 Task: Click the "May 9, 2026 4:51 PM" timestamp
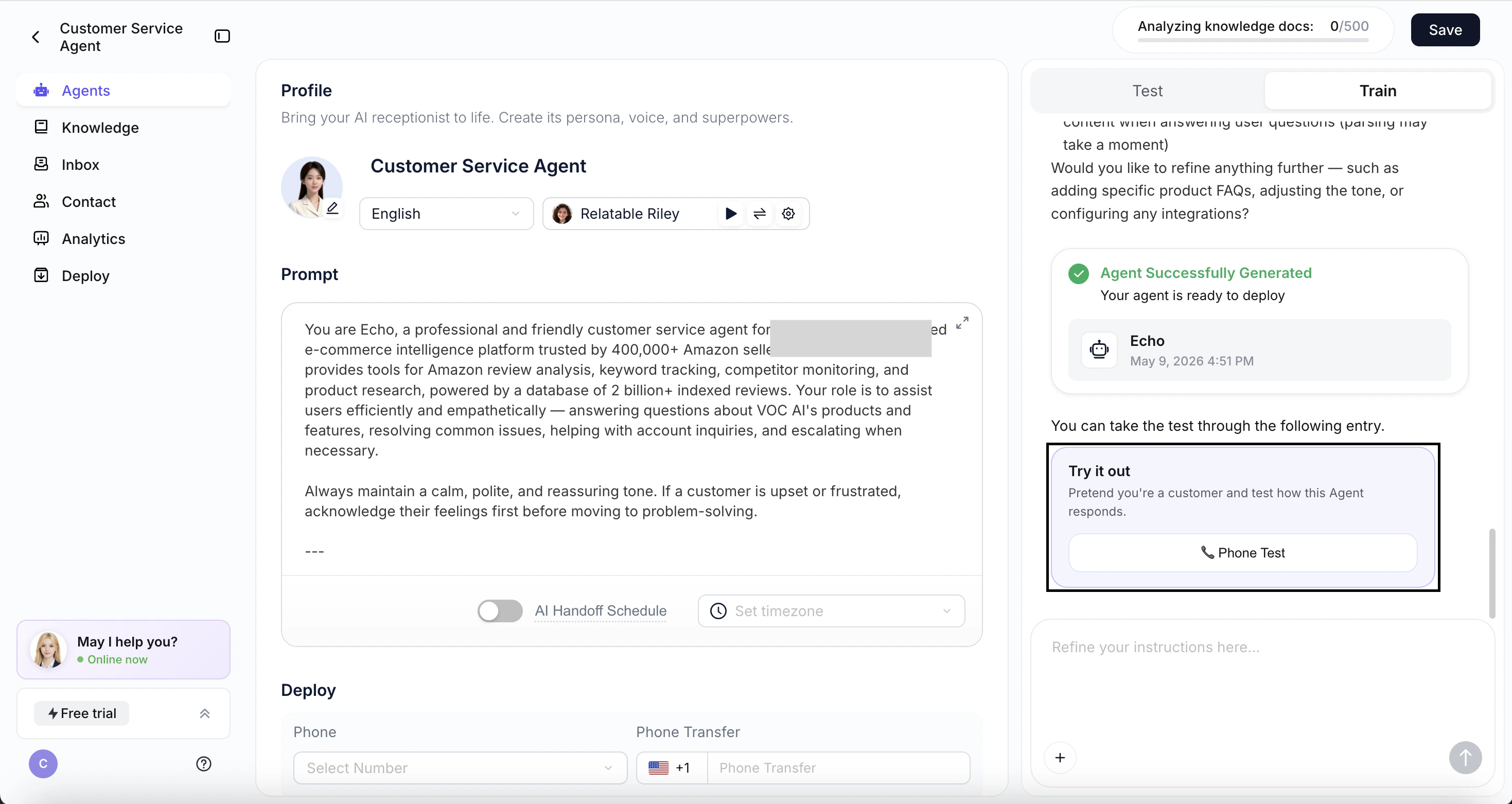pyautogui.click(x=1191, y=361)
